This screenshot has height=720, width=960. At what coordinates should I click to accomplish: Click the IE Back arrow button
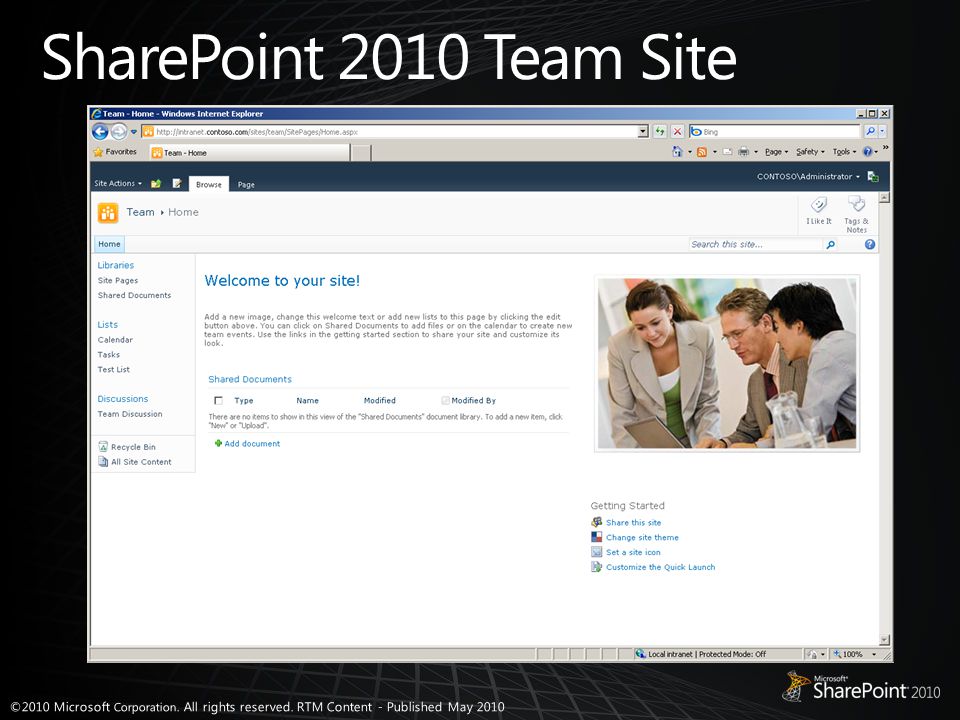pos(100,131)
